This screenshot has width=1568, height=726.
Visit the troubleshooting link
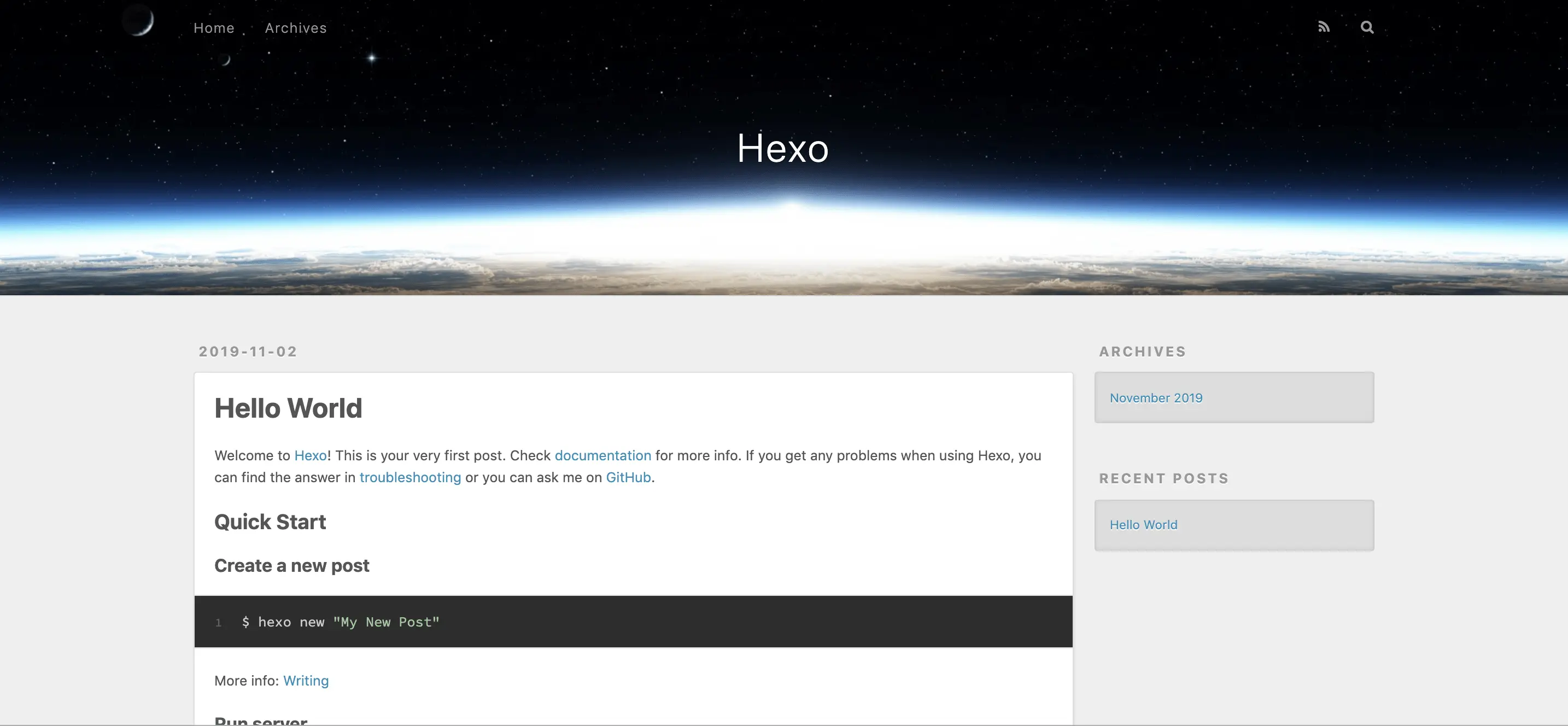pos(410,477)
